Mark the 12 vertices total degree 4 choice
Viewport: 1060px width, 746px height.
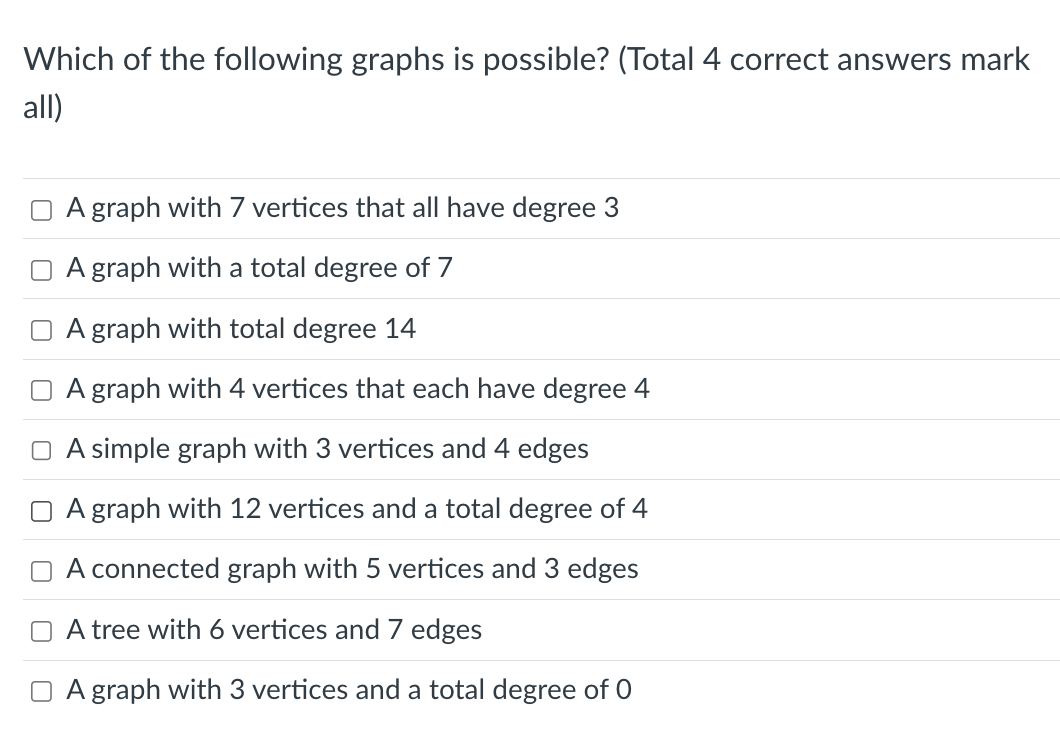41,510
